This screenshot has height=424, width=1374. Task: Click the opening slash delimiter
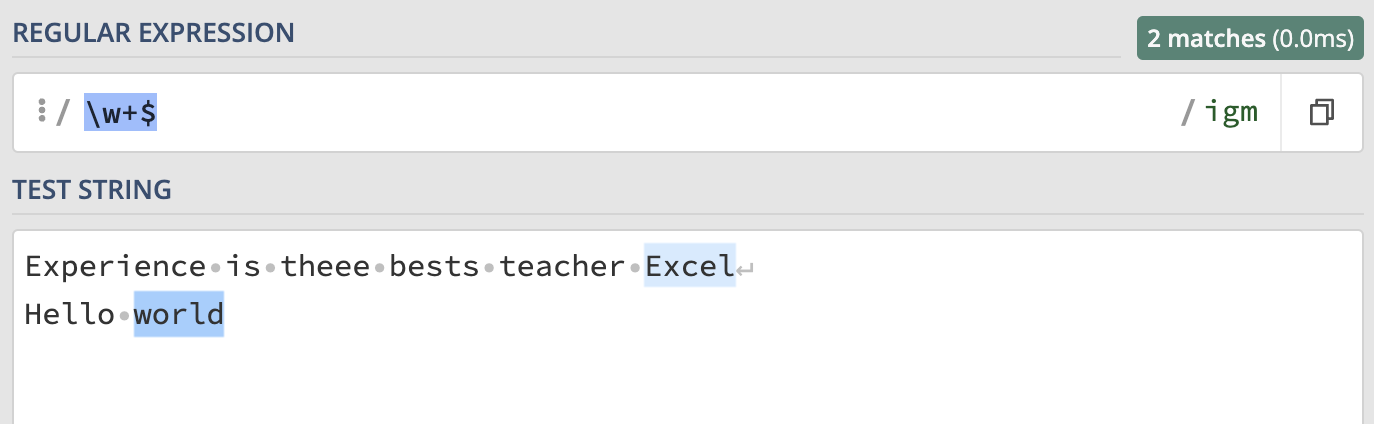[x=62, y=114]
